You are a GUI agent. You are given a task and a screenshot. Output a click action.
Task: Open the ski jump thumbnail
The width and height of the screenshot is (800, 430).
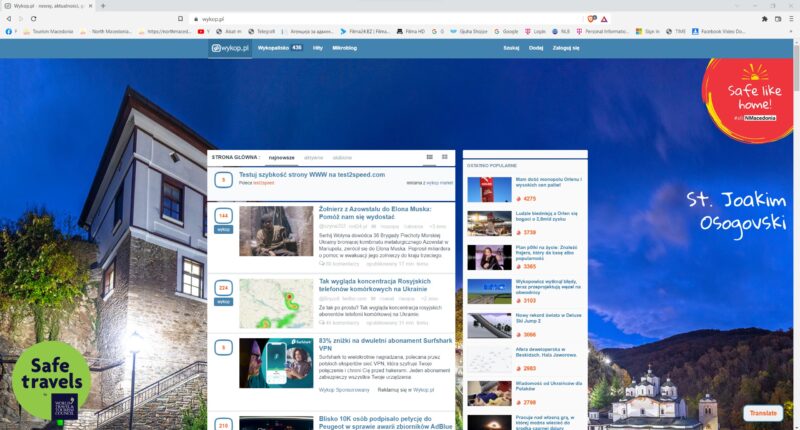[x=489, y=325]
